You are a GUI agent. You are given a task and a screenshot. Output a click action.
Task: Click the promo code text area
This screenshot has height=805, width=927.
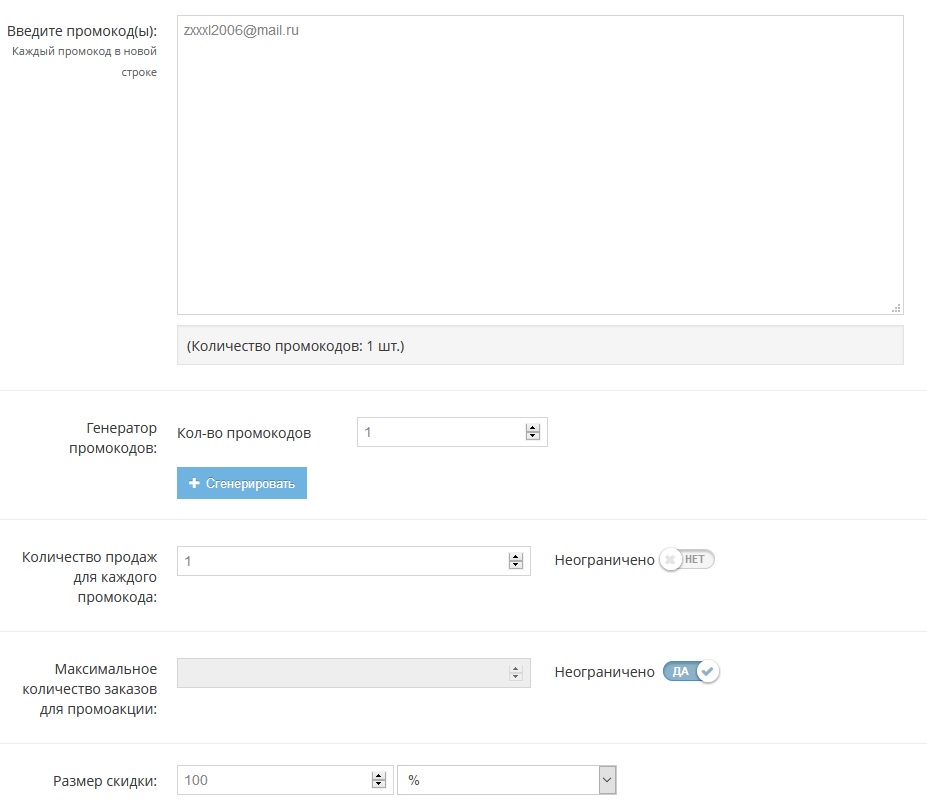pos(540,165)
